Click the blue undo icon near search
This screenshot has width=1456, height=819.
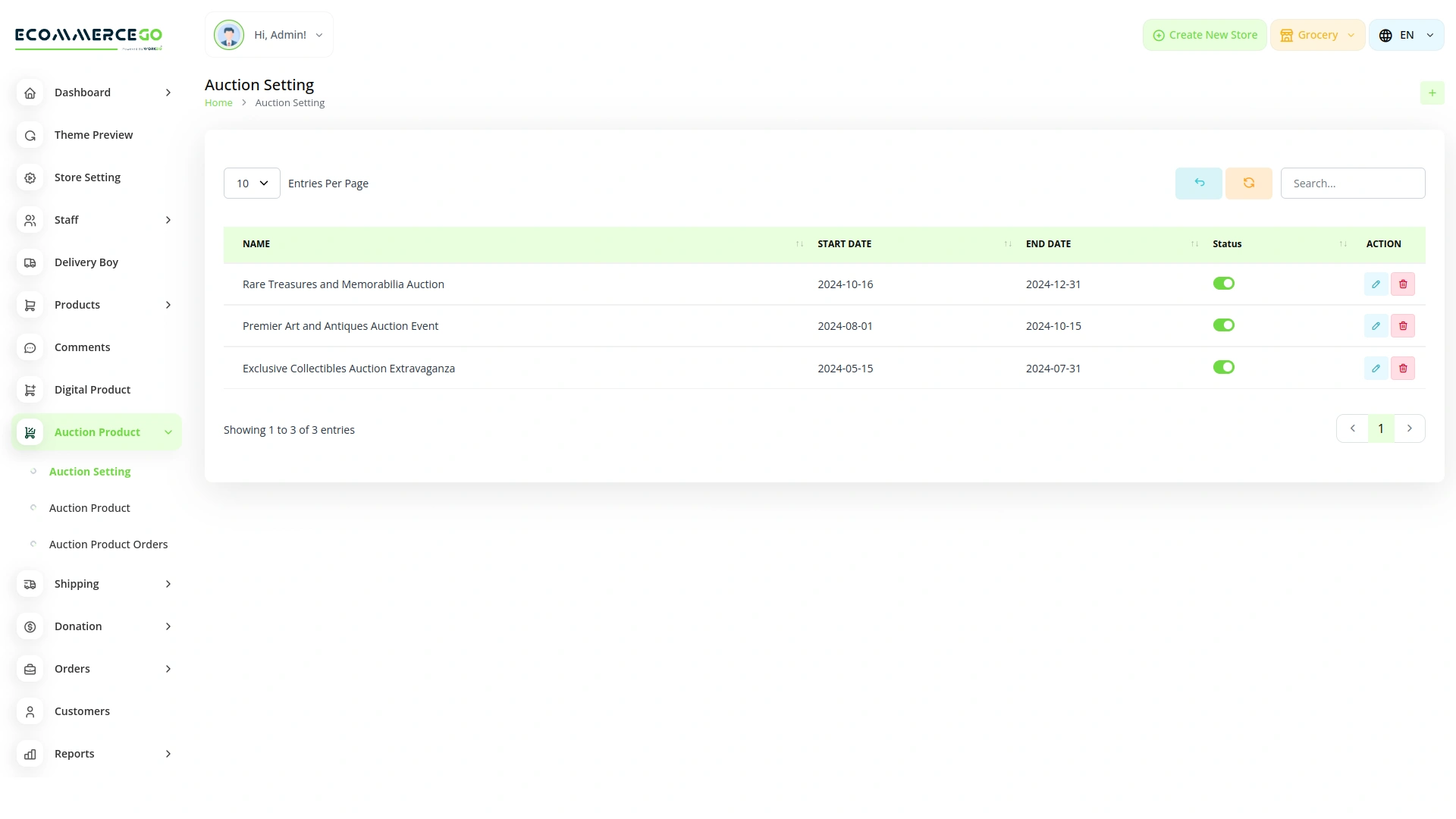(x=1198, y=183)
